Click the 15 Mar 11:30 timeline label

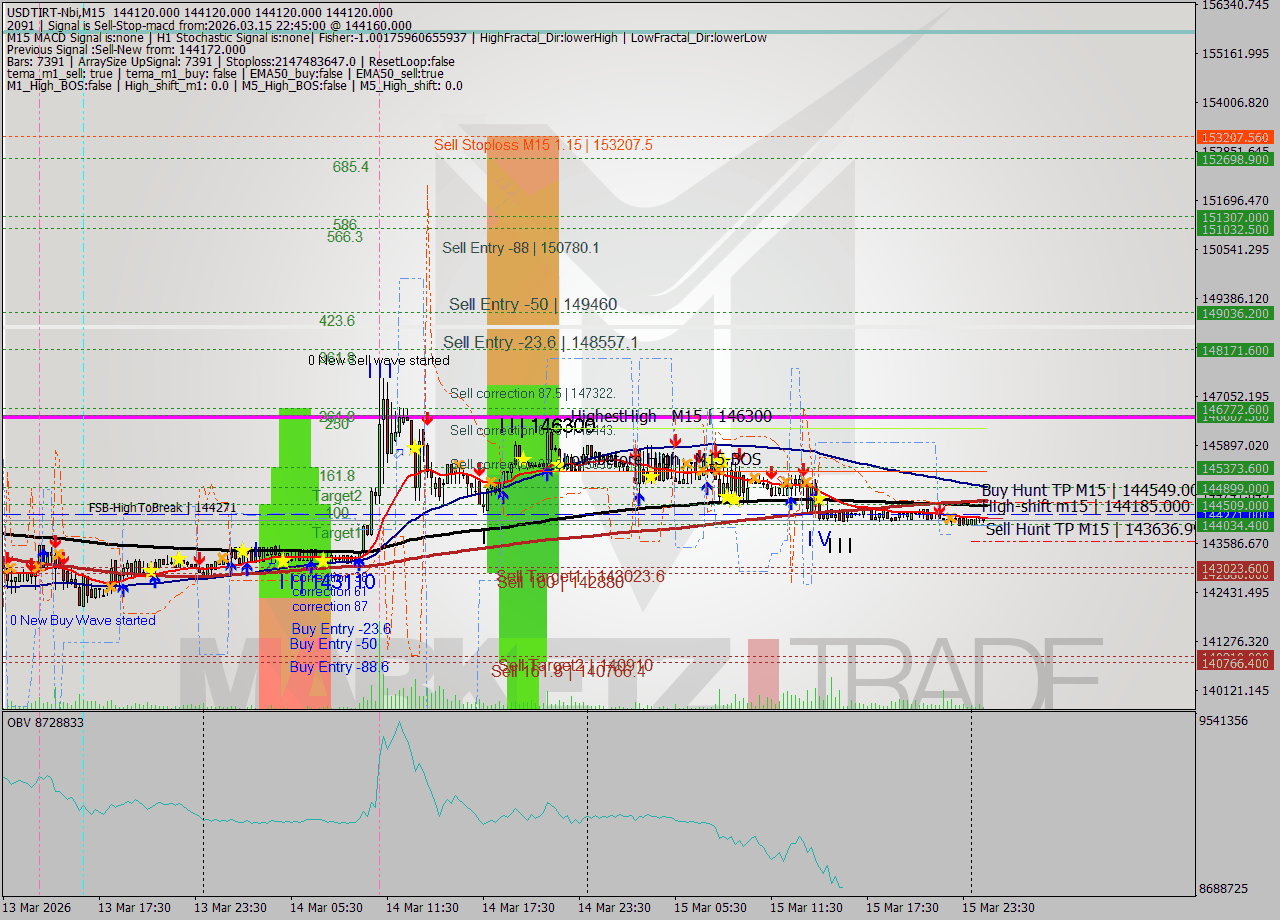806,908
